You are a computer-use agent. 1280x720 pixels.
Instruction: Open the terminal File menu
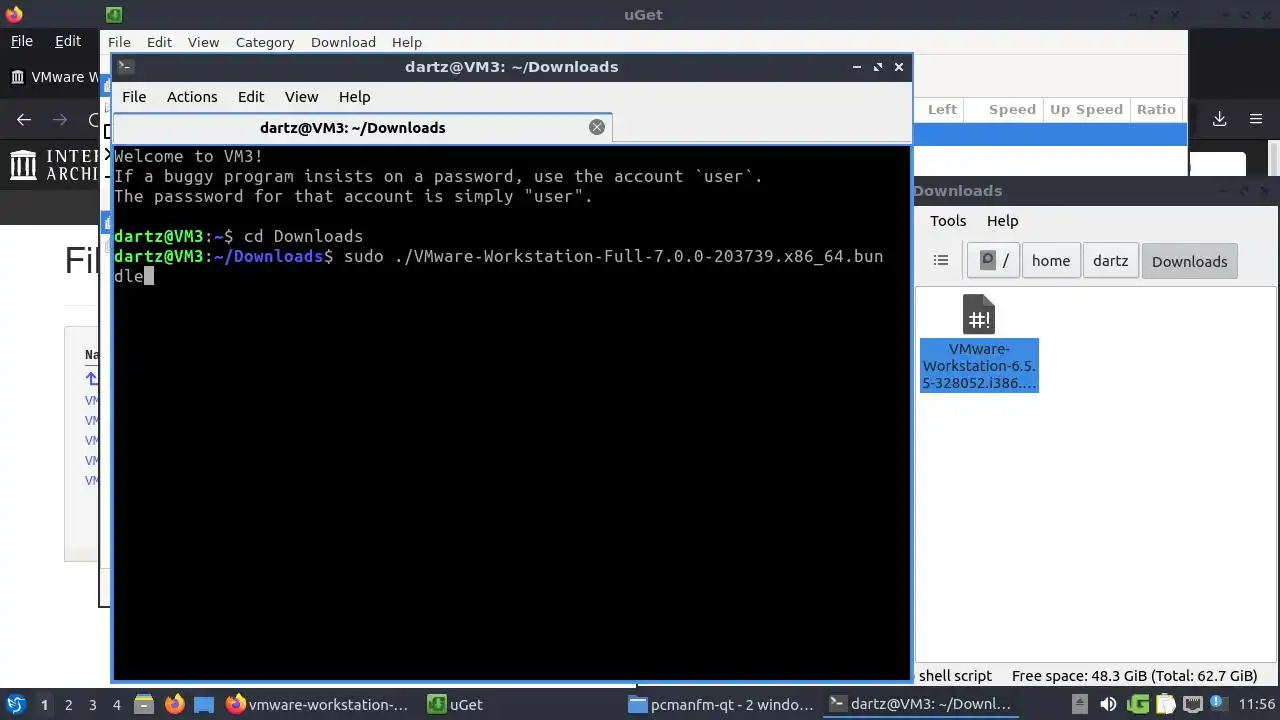(134, 97)
